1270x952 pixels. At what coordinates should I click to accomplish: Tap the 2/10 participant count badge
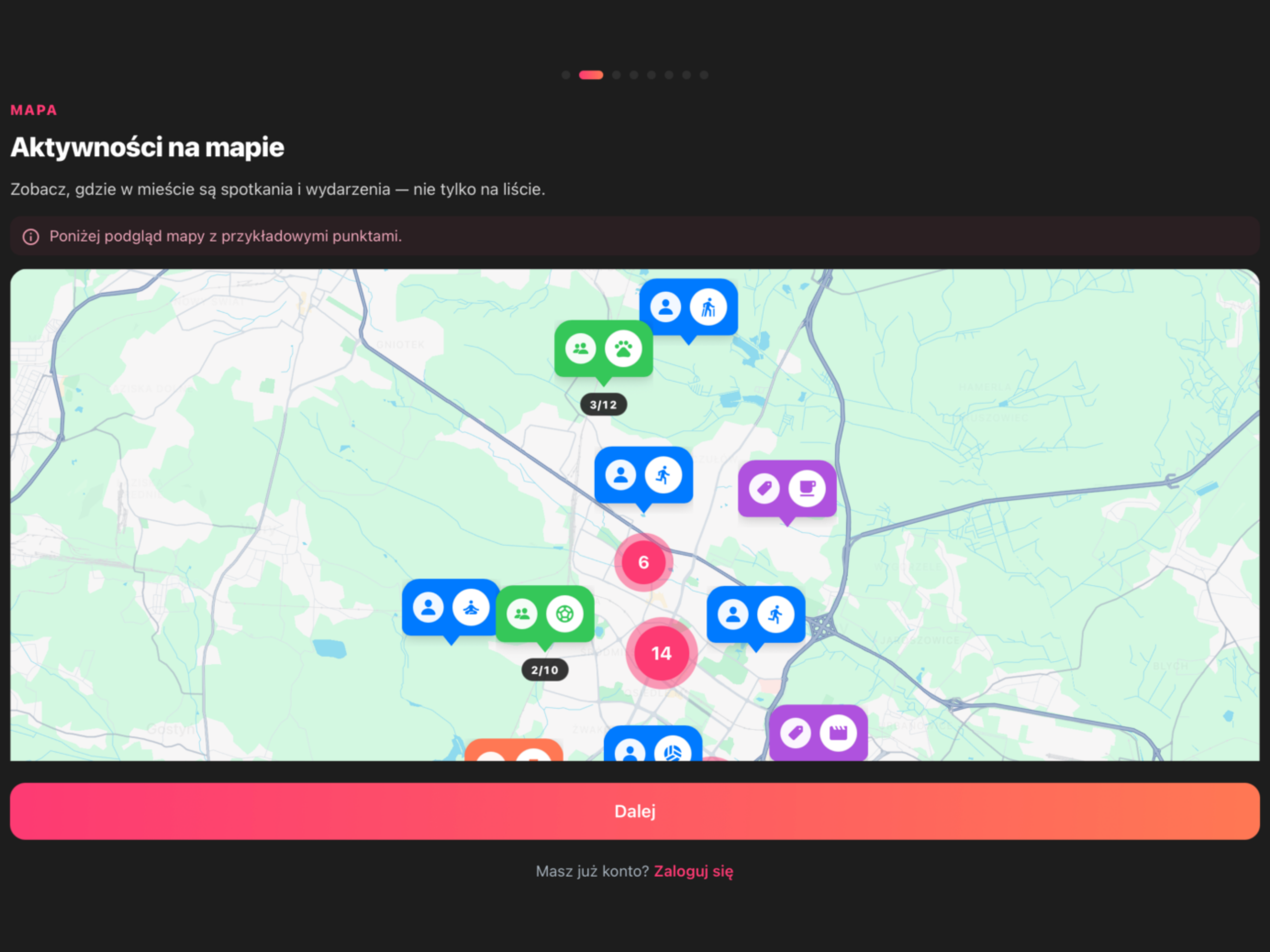tap(545, 670)
